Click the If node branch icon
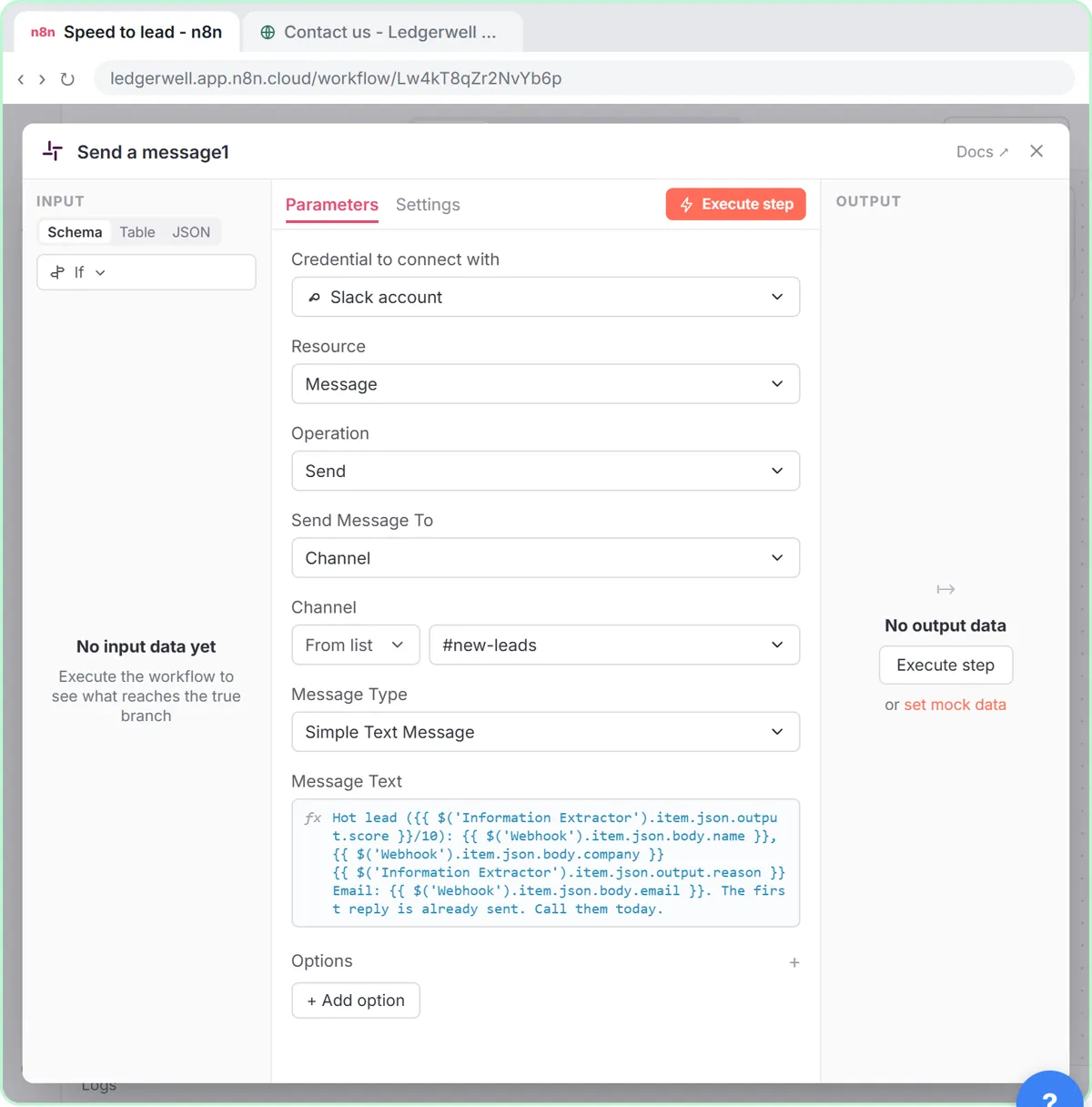Viewport: 1092px width, 1107px height. click(57, 272)
